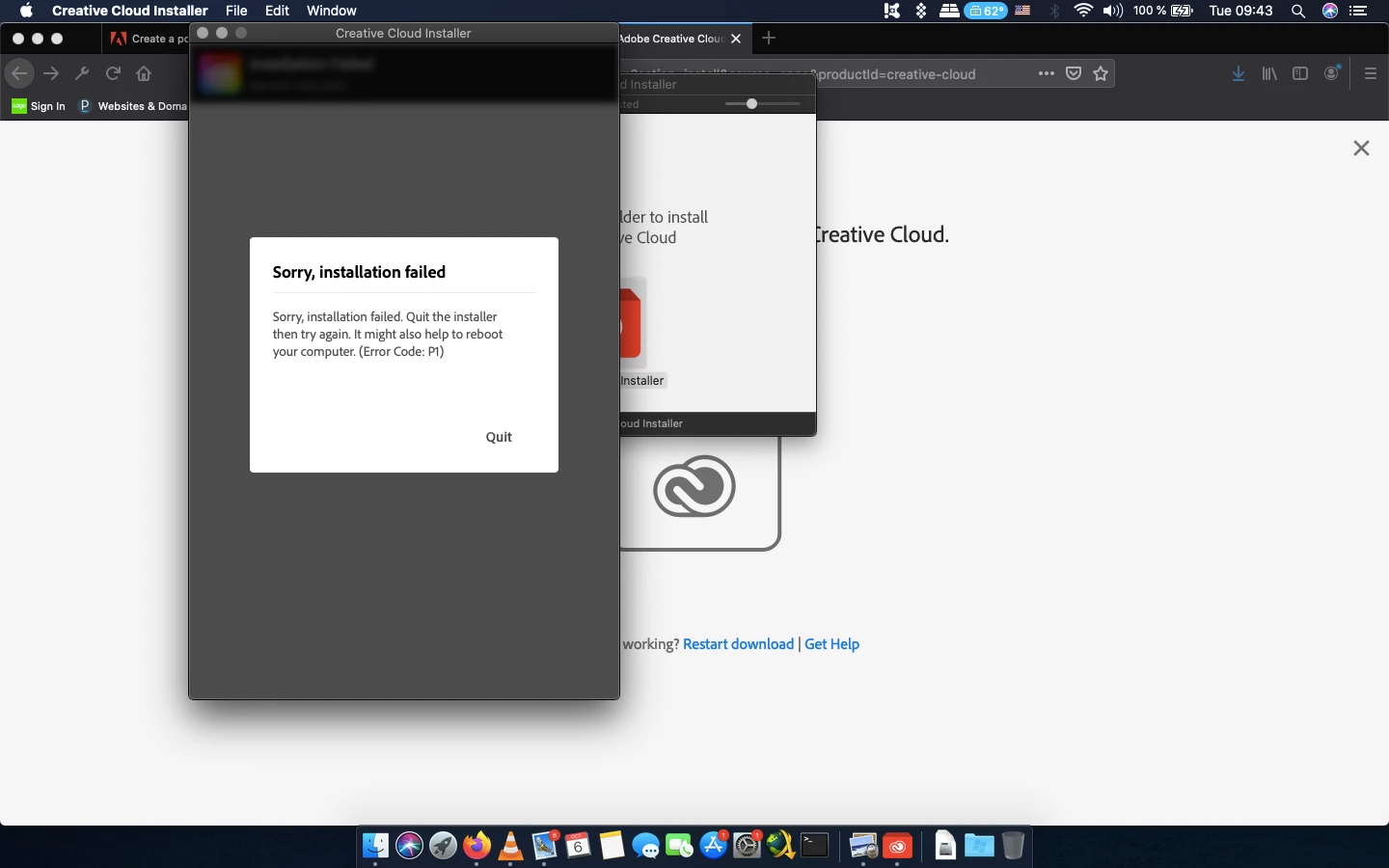
Task: Go to the Firefox home page
Action: pos(144,73)
